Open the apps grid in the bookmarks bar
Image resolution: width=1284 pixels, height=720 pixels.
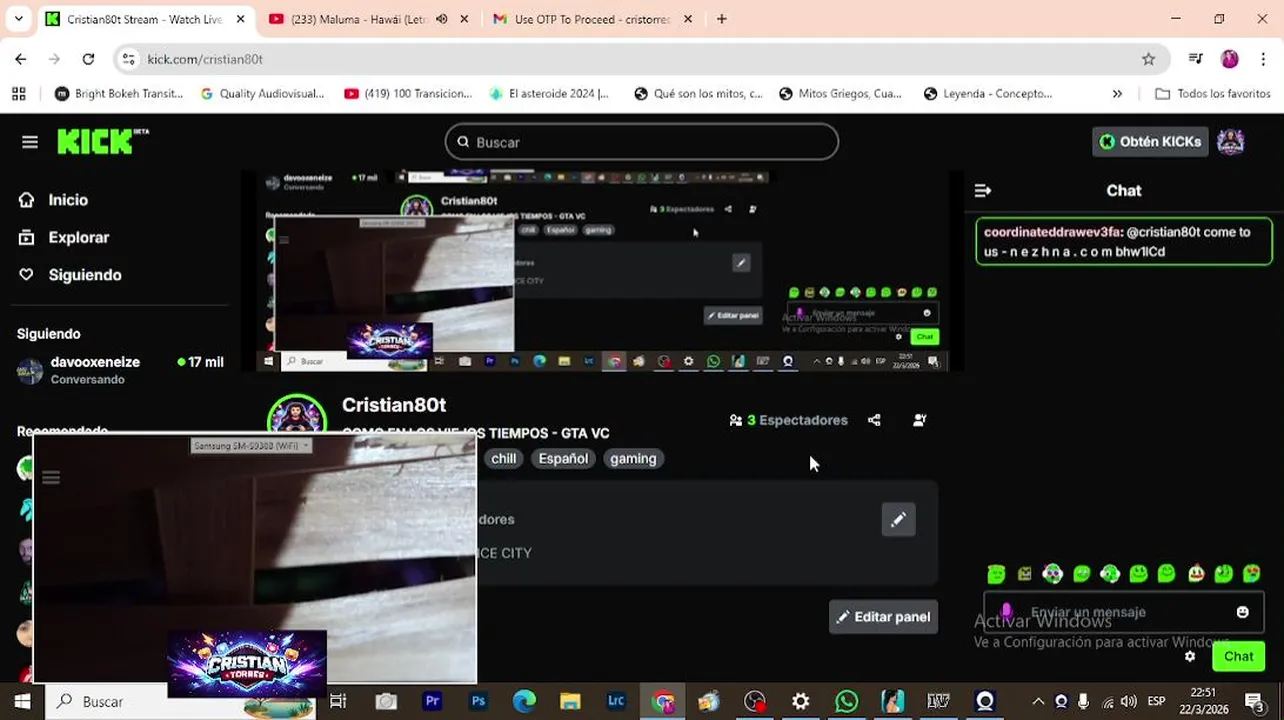[x=18, y=93]
